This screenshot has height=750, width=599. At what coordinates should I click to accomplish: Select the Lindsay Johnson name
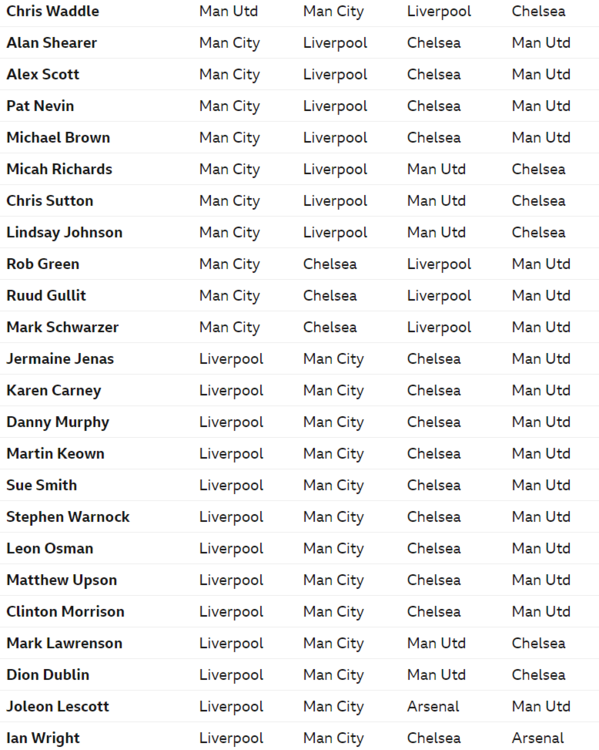pyautogui.click(x=65, y=232)
